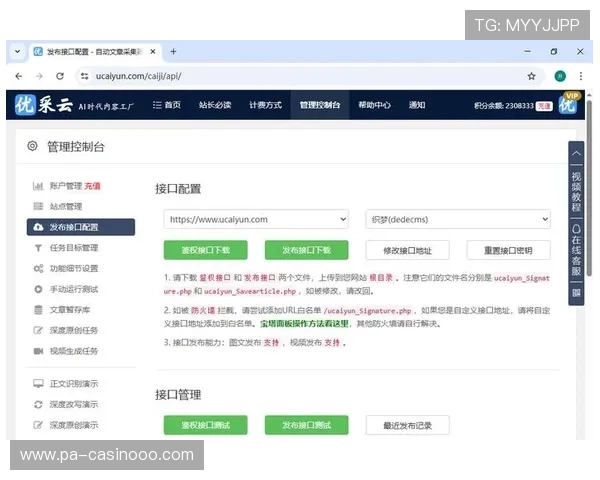The height and width of the screenshot is (480, 600).
Task: Click the up-arrow on the floating side panel
Action: [x=576, y=153]
